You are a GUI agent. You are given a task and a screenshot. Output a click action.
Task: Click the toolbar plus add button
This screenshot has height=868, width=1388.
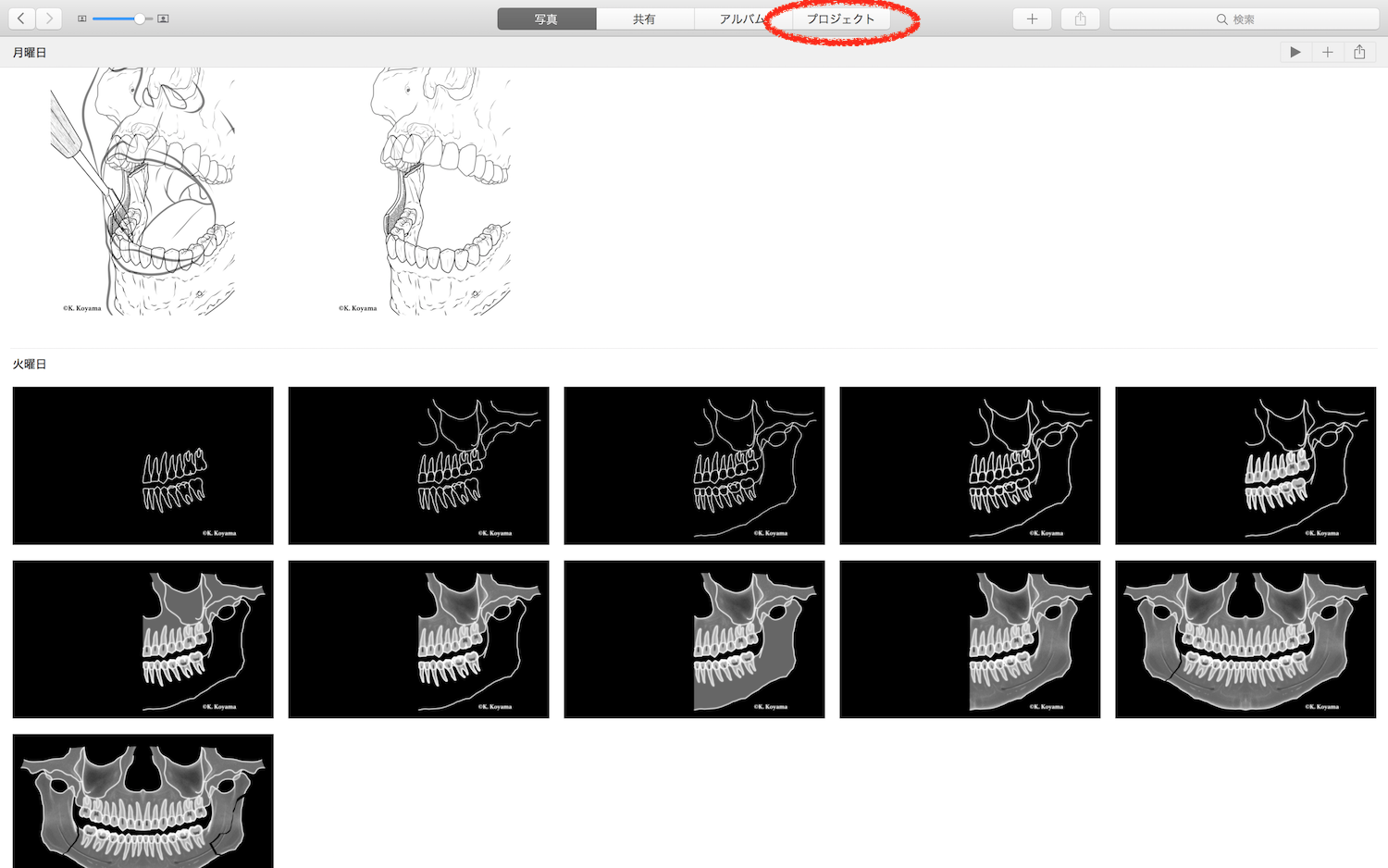1032,19
